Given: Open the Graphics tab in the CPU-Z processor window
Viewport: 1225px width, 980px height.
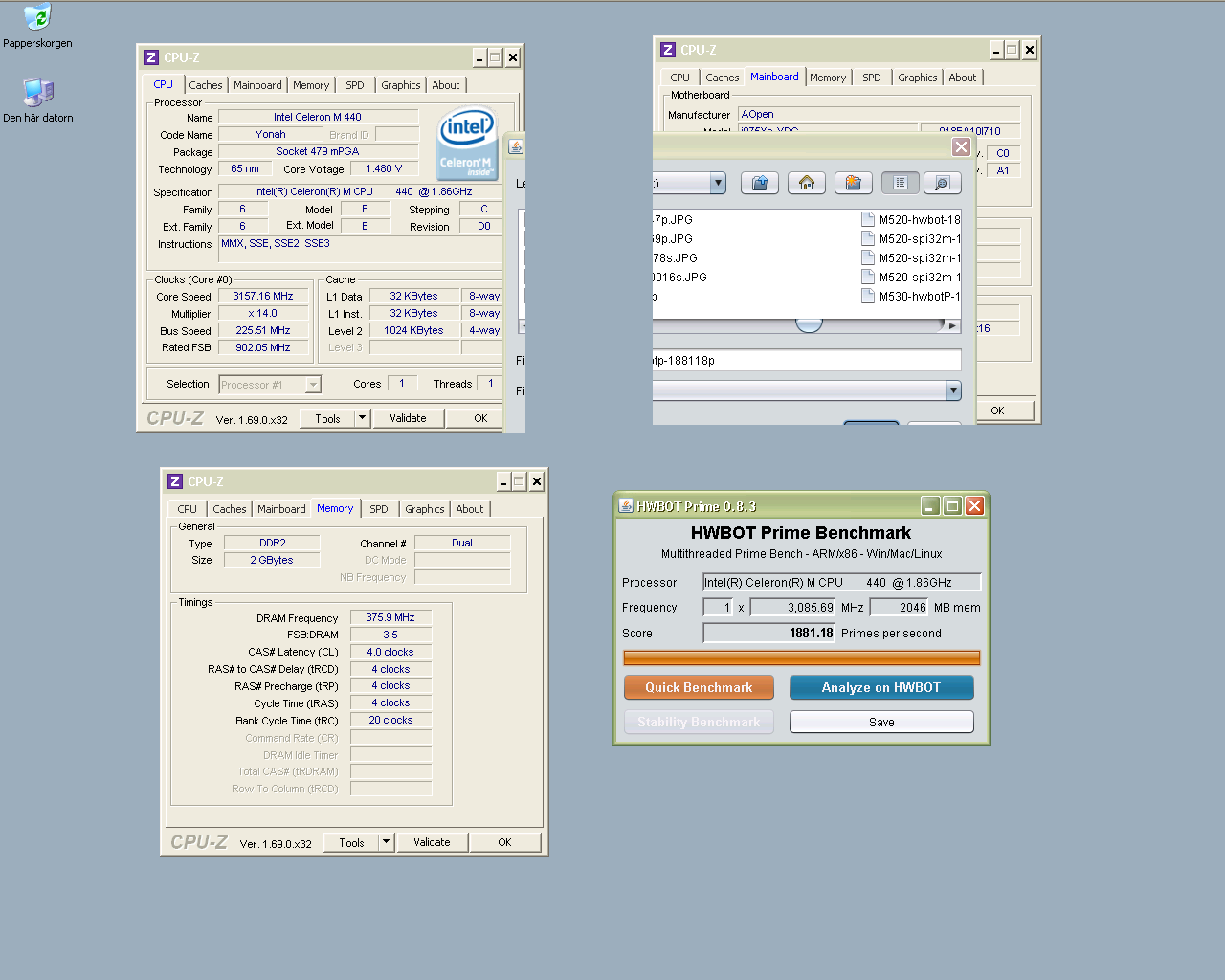Looking at the screenshot, I should coord(401,85).
